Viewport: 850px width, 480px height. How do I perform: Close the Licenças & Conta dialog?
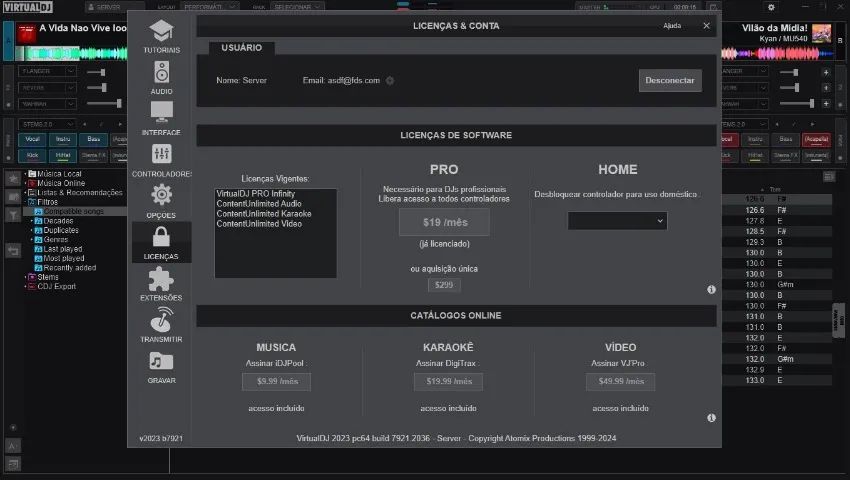tap(706, 25)
